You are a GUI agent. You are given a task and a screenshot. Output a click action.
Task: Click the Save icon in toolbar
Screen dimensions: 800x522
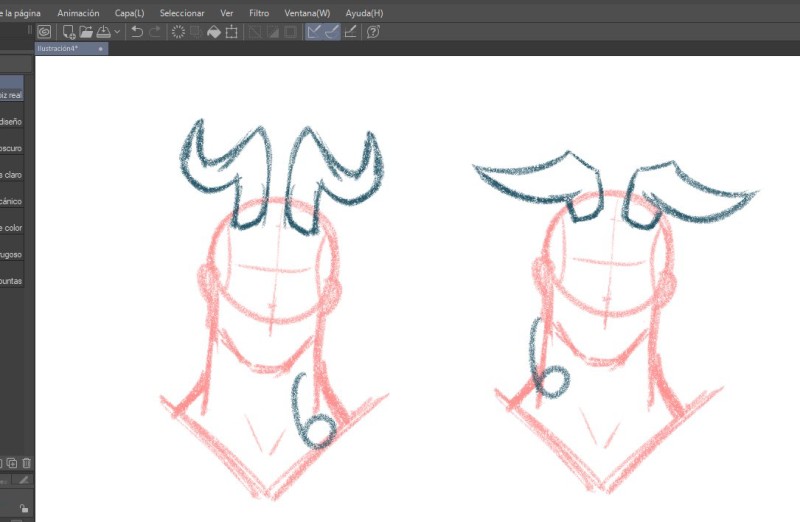point(104,32)
